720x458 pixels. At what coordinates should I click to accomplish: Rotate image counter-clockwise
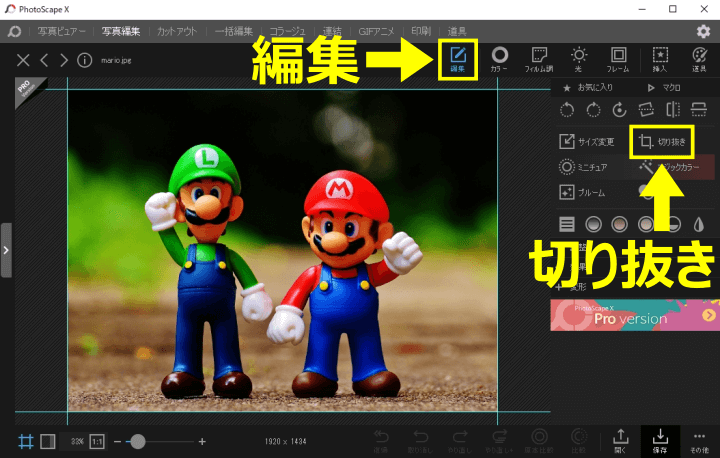[x=567, y=110]
